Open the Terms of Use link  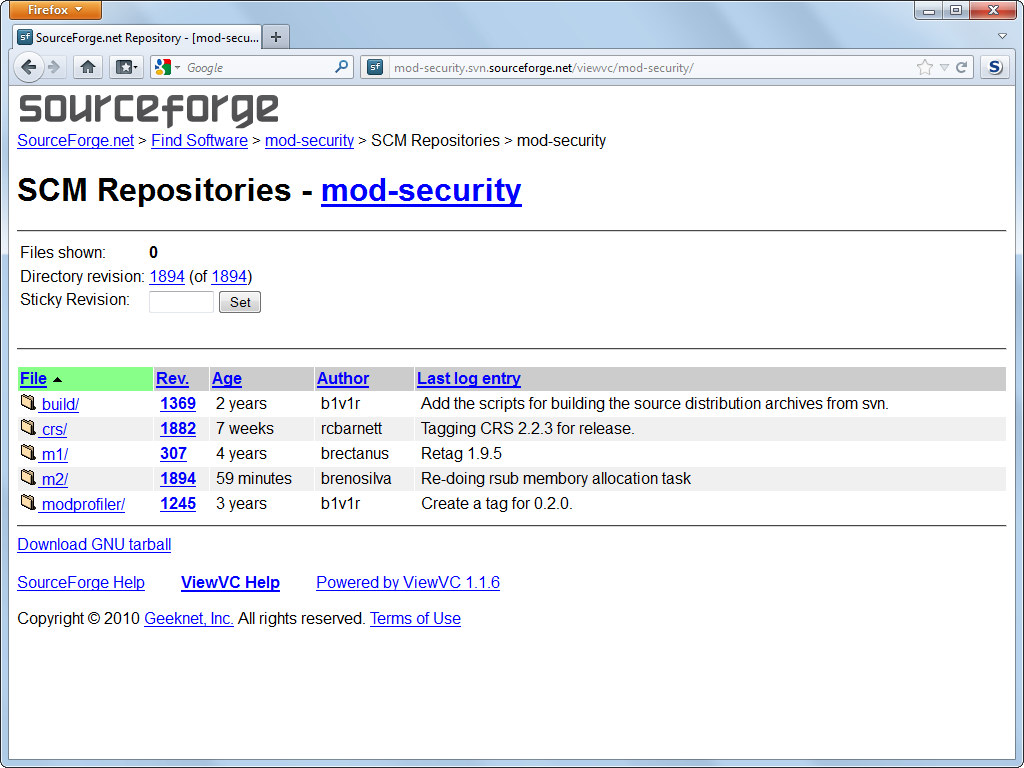(415, 618)
